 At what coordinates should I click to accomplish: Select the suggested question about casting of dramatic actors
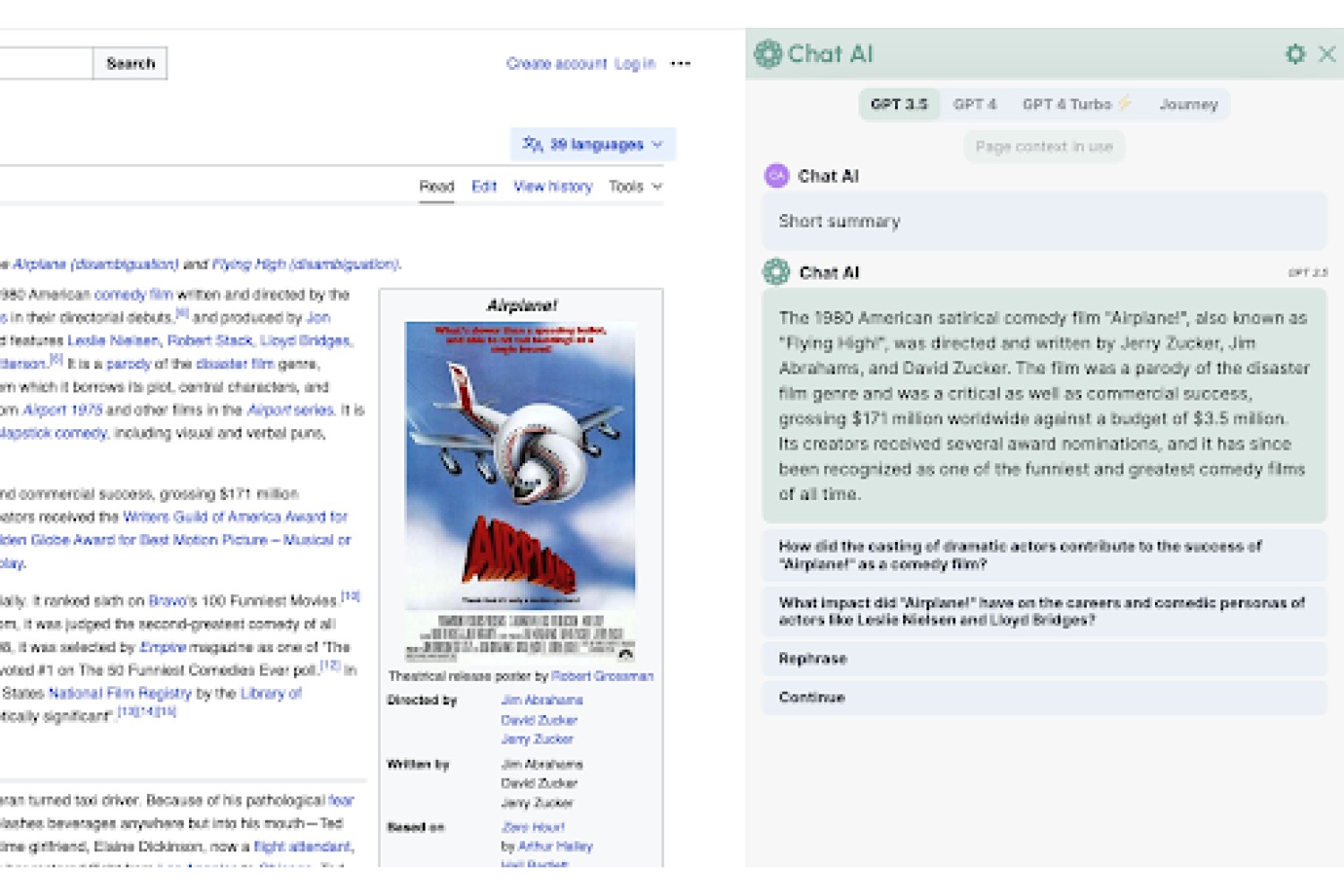click(x=1044, y=555)
